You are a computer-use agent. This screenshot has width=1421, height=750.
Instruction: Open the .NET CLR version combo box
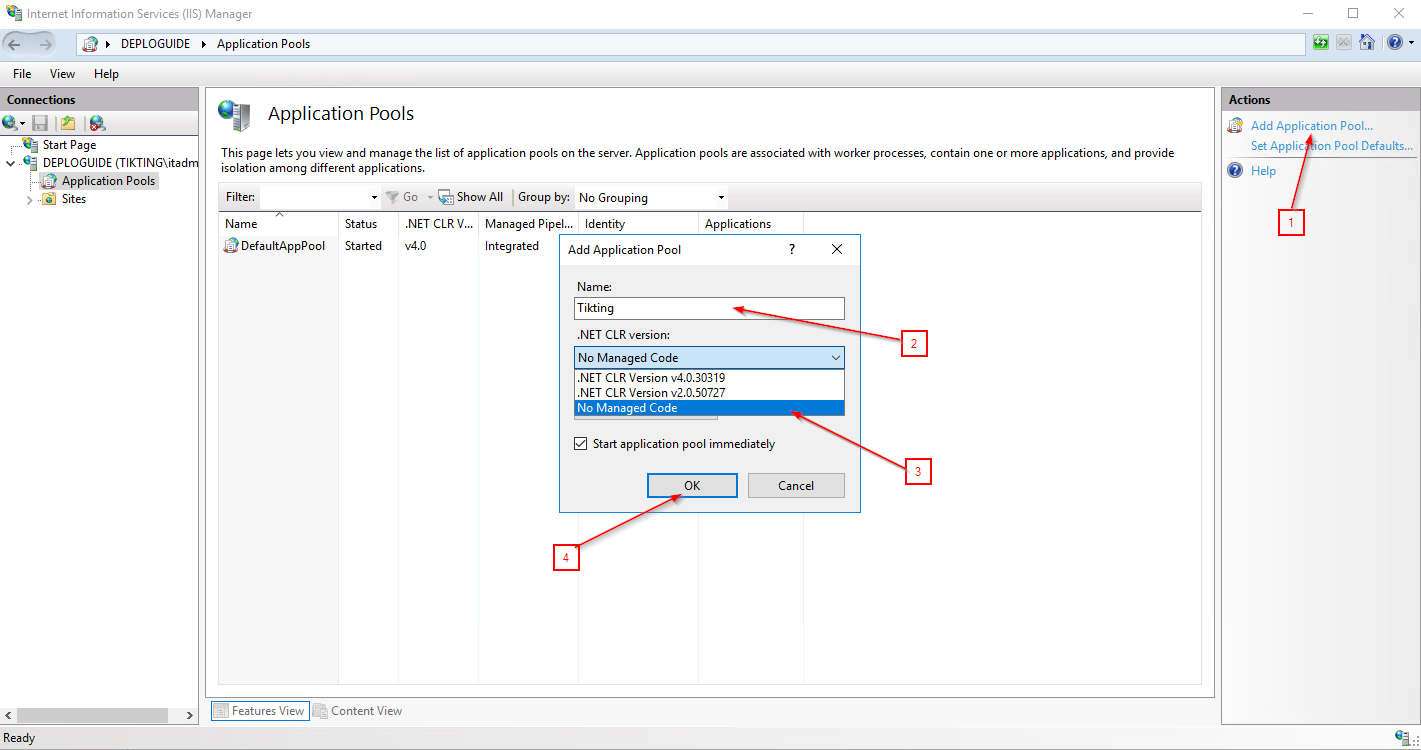coord(709,358)
